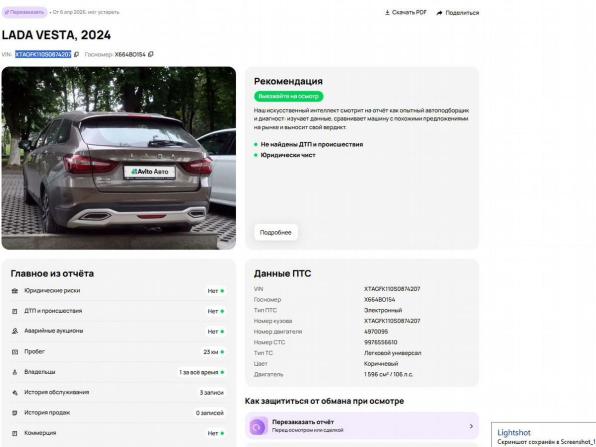596x447 pixels.
Task: Open the LADA Vesta car photo
Action: tap(119, 158)
